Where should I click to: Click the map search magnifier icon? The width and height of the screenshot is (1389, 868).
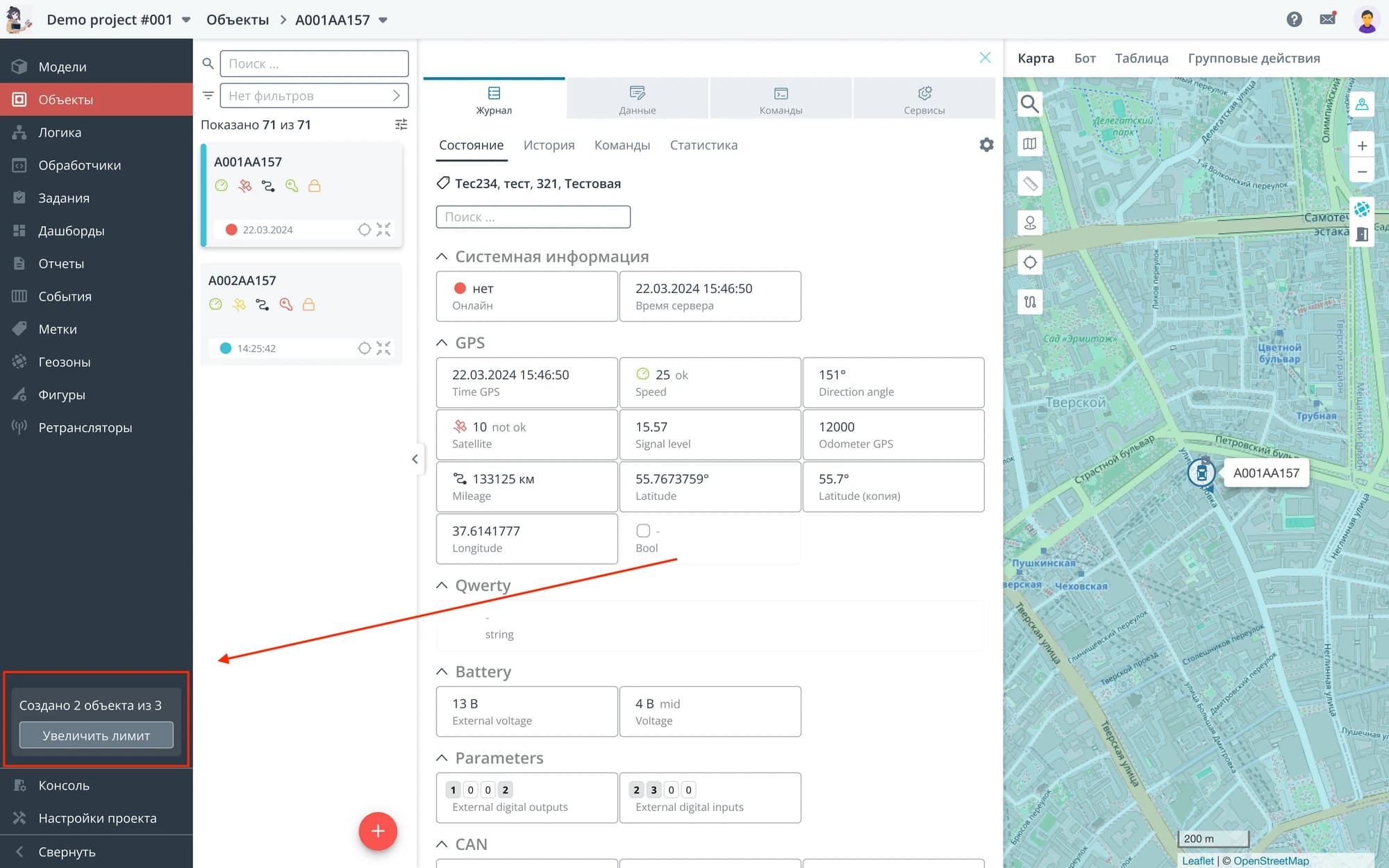click(x=1029, y=104)
